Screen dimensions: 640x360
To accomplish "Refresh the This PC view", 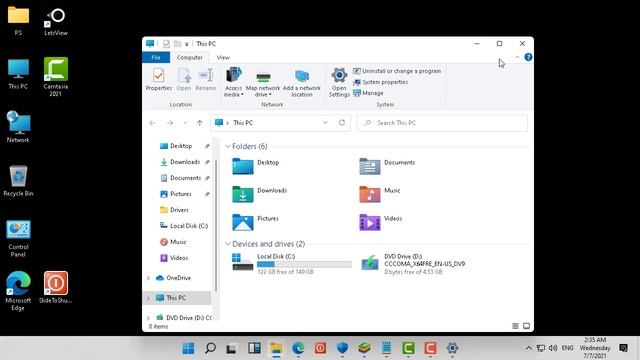I will click(x=342, y=123).
